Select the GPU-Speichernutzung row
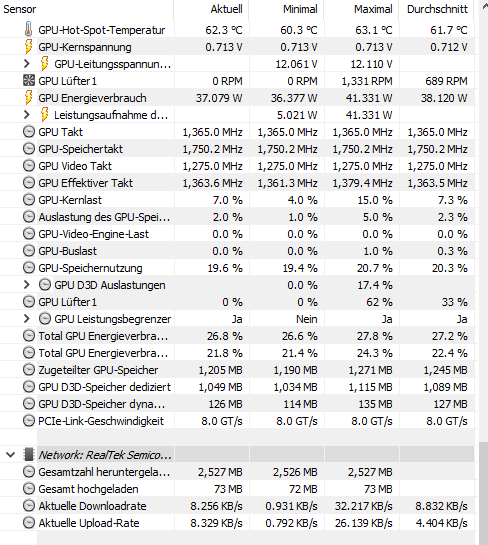The width and height of the screenshot is (488, 545). click(x=237, y=268)
